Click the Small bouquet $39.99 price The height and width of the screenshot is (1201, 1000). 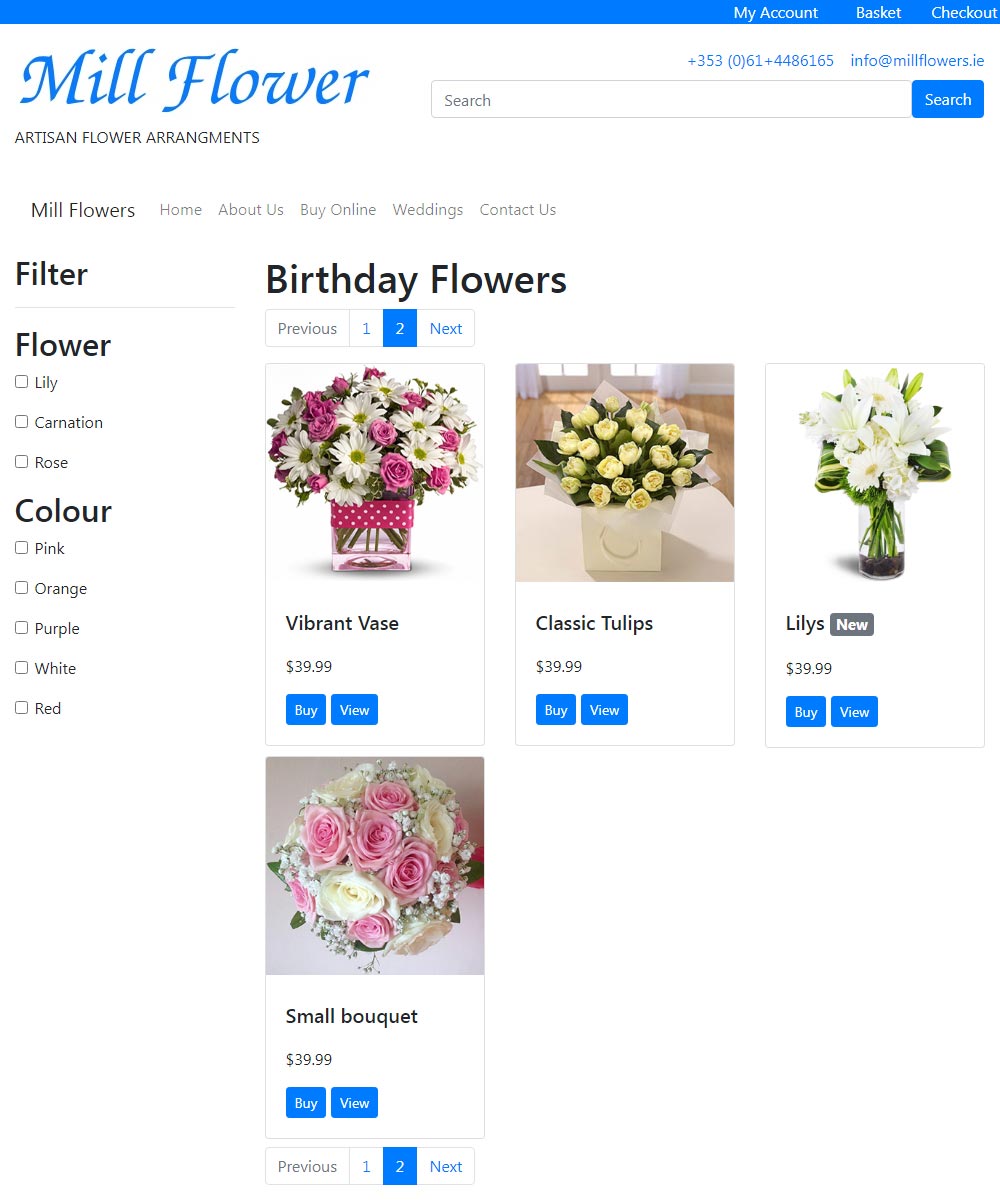[x=309, y=1059]
